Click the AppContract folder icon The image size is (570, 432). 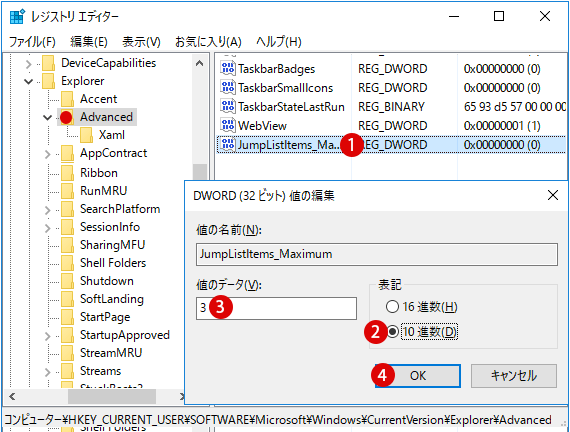[68, 153]
